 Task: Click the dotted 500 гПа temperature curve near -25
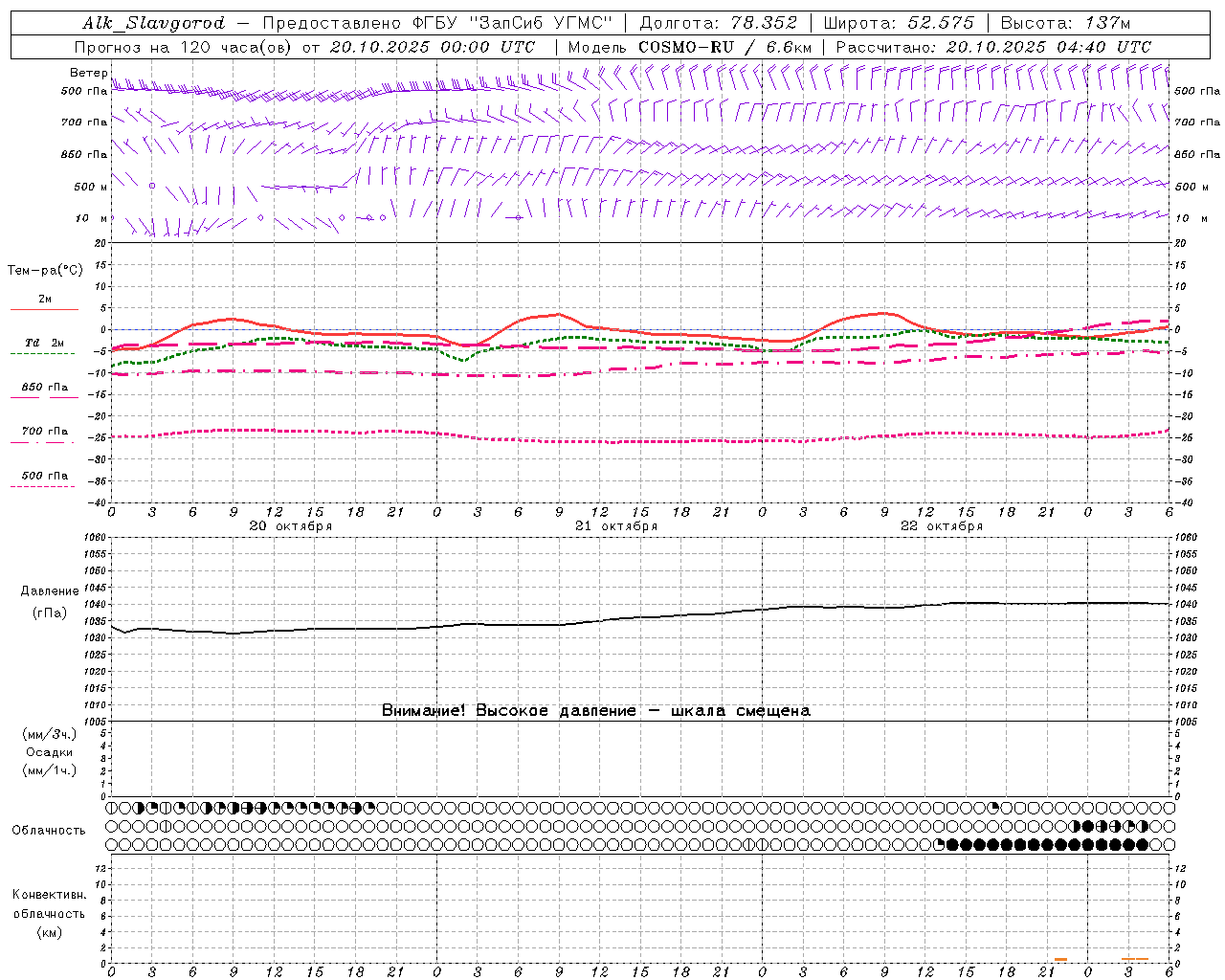640,441
